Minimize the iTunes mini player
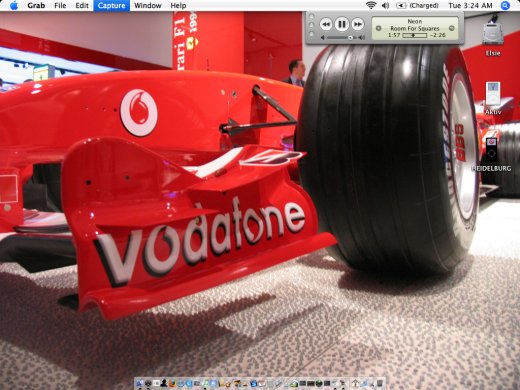The height and width of the screenshot is (390, 520). coord(311,25)
